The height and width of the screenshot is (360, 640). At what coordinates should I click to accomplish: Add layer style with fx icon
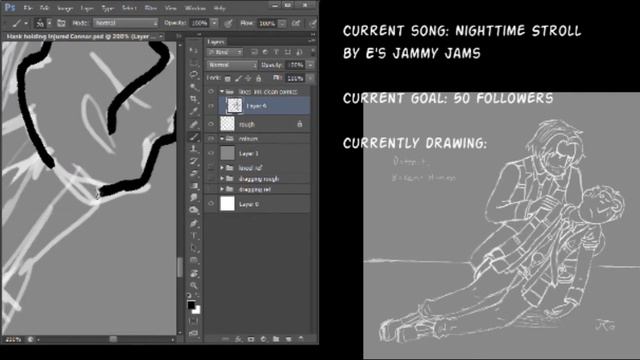[238, 339]
